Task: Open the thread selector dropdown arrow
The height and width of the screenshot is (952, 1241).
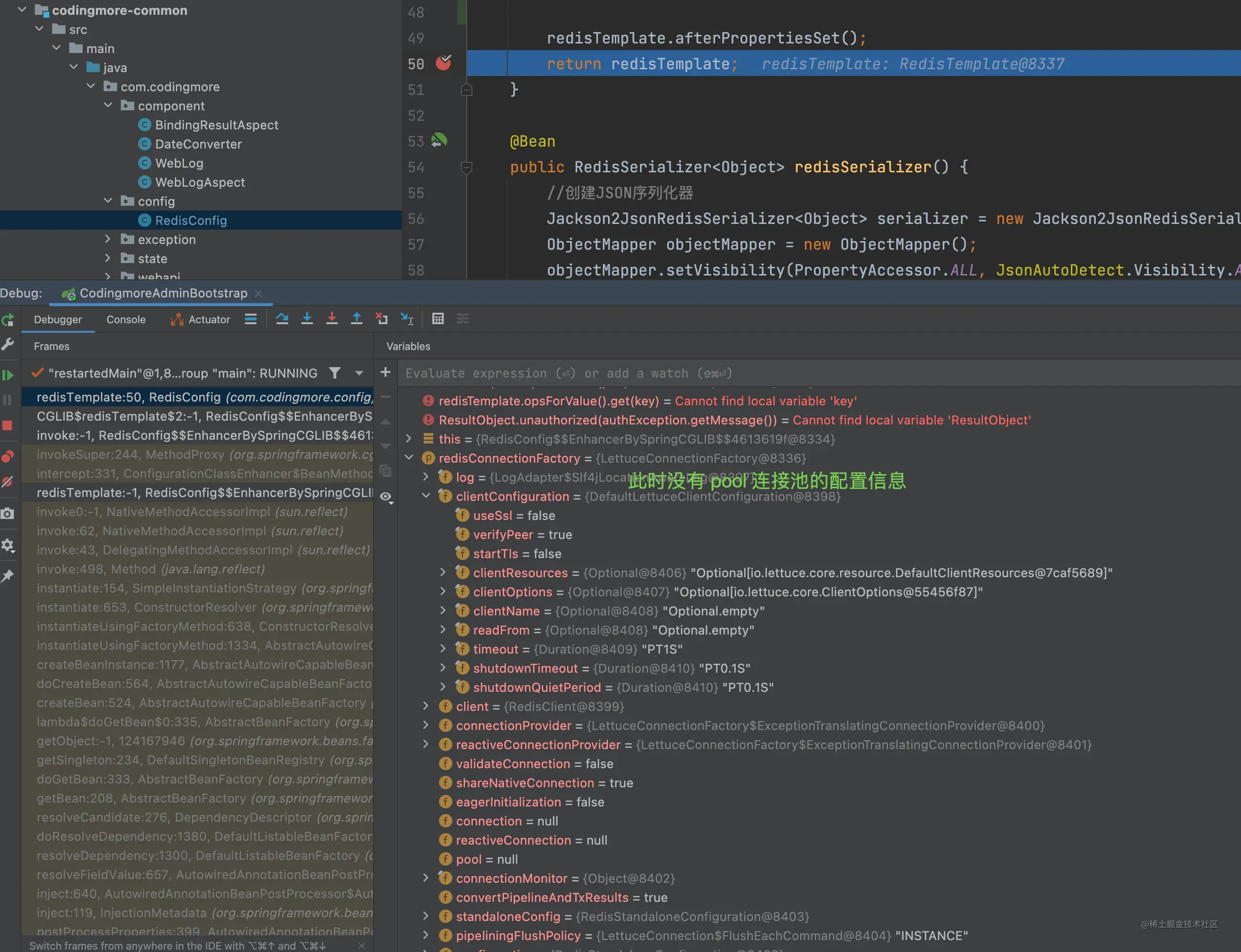Action: tap(359, 373)
